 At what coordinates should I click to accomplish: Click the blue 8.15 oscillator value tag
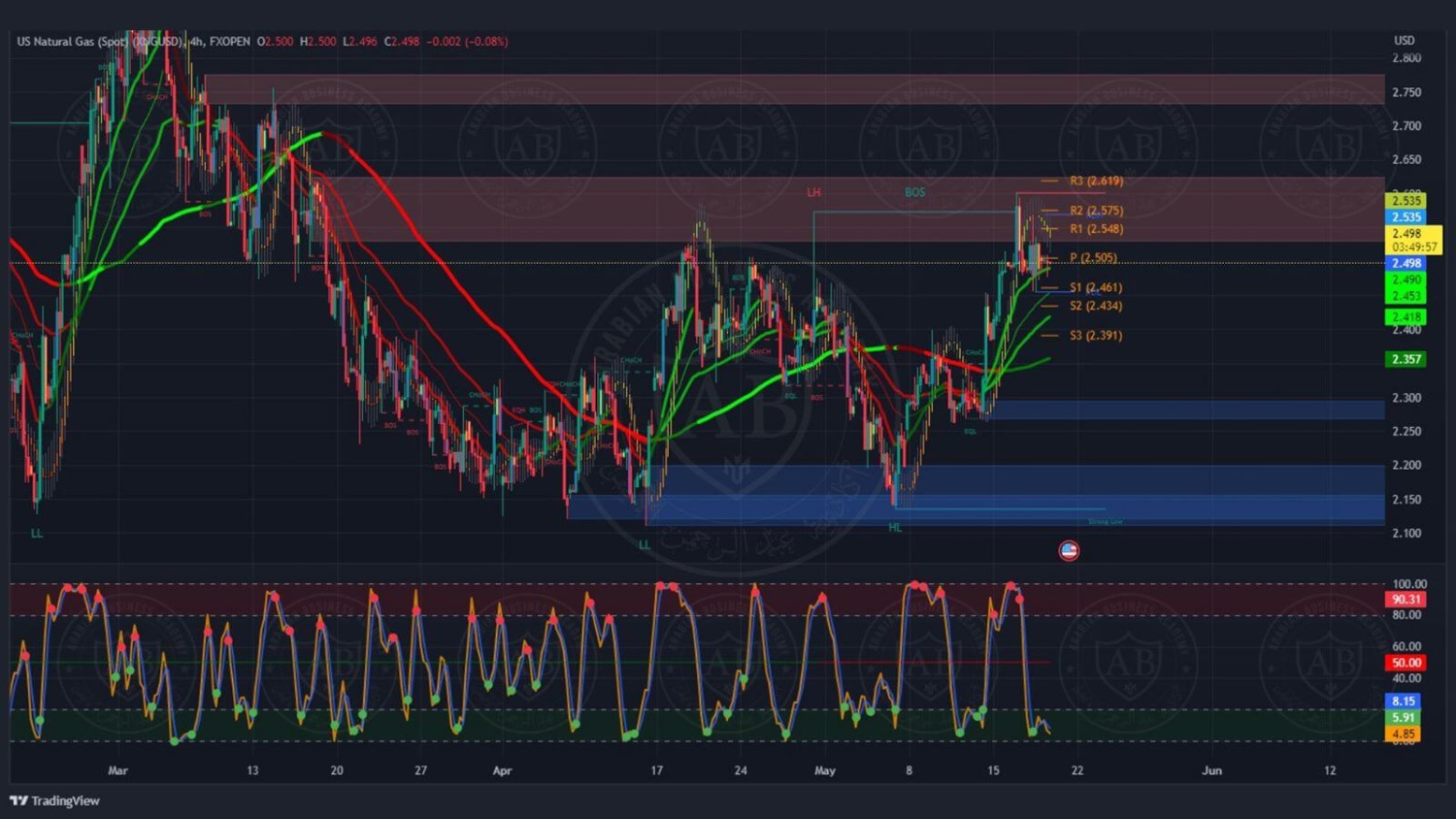1404,701
